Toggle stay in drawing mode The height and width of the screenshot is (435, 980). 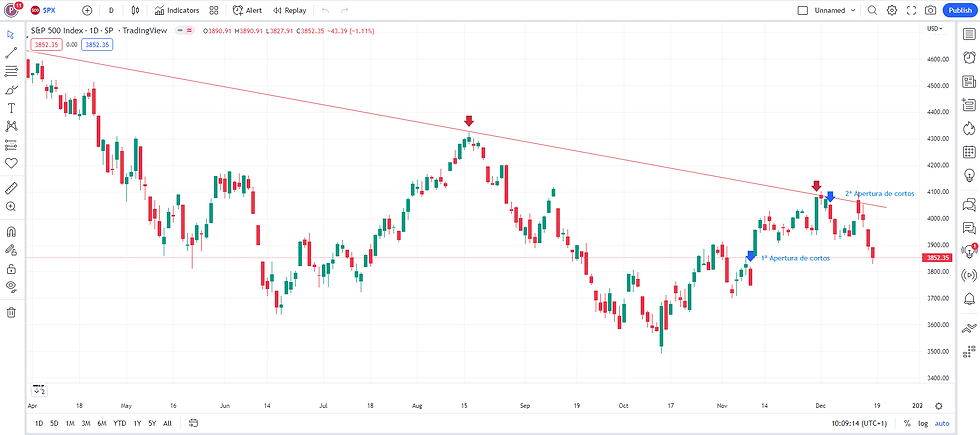(11, 250)
